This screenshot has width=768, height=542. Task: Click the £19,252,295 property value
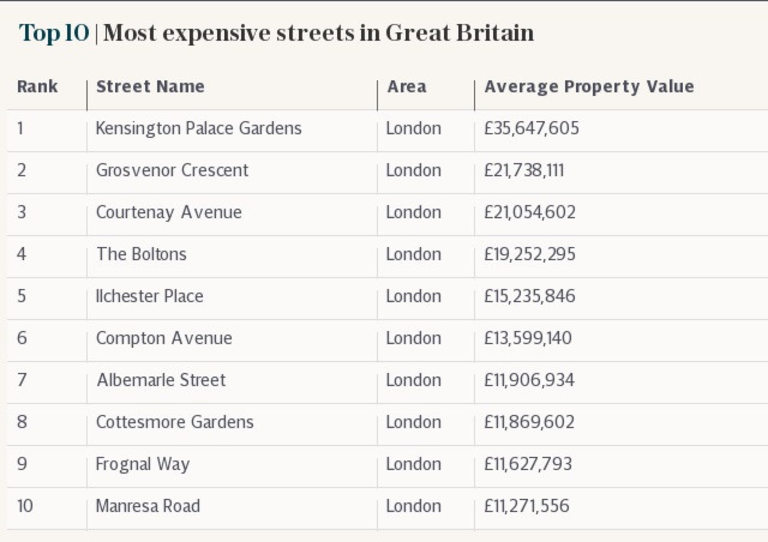(529, 255)
